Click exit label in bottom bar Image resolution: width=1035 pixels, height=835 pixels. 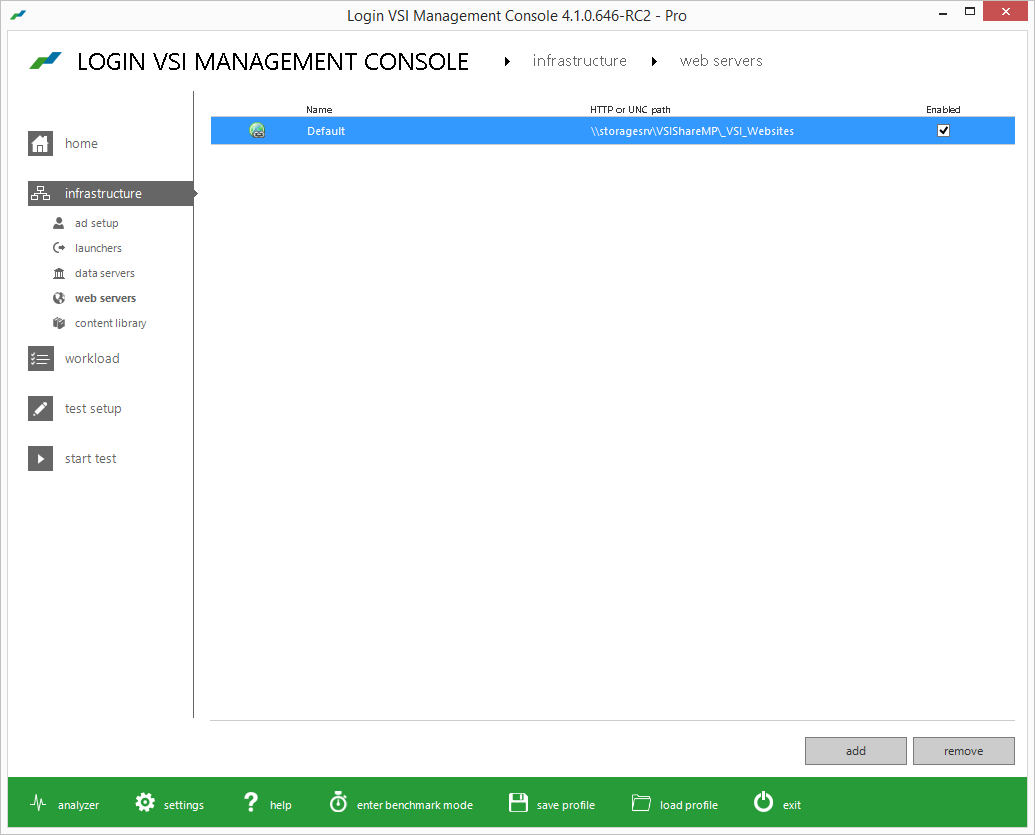click(x=791, y=805)
